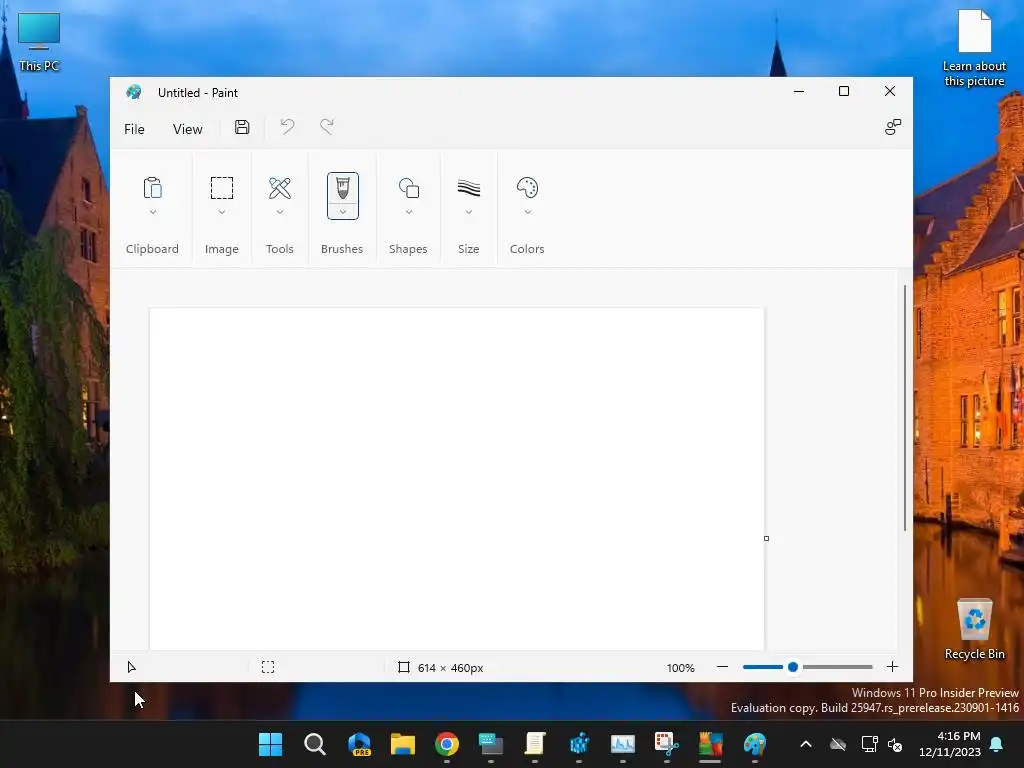Open the Size line-thickness icon
This screenshot has width=1024, height=768.
click(469, 188)
